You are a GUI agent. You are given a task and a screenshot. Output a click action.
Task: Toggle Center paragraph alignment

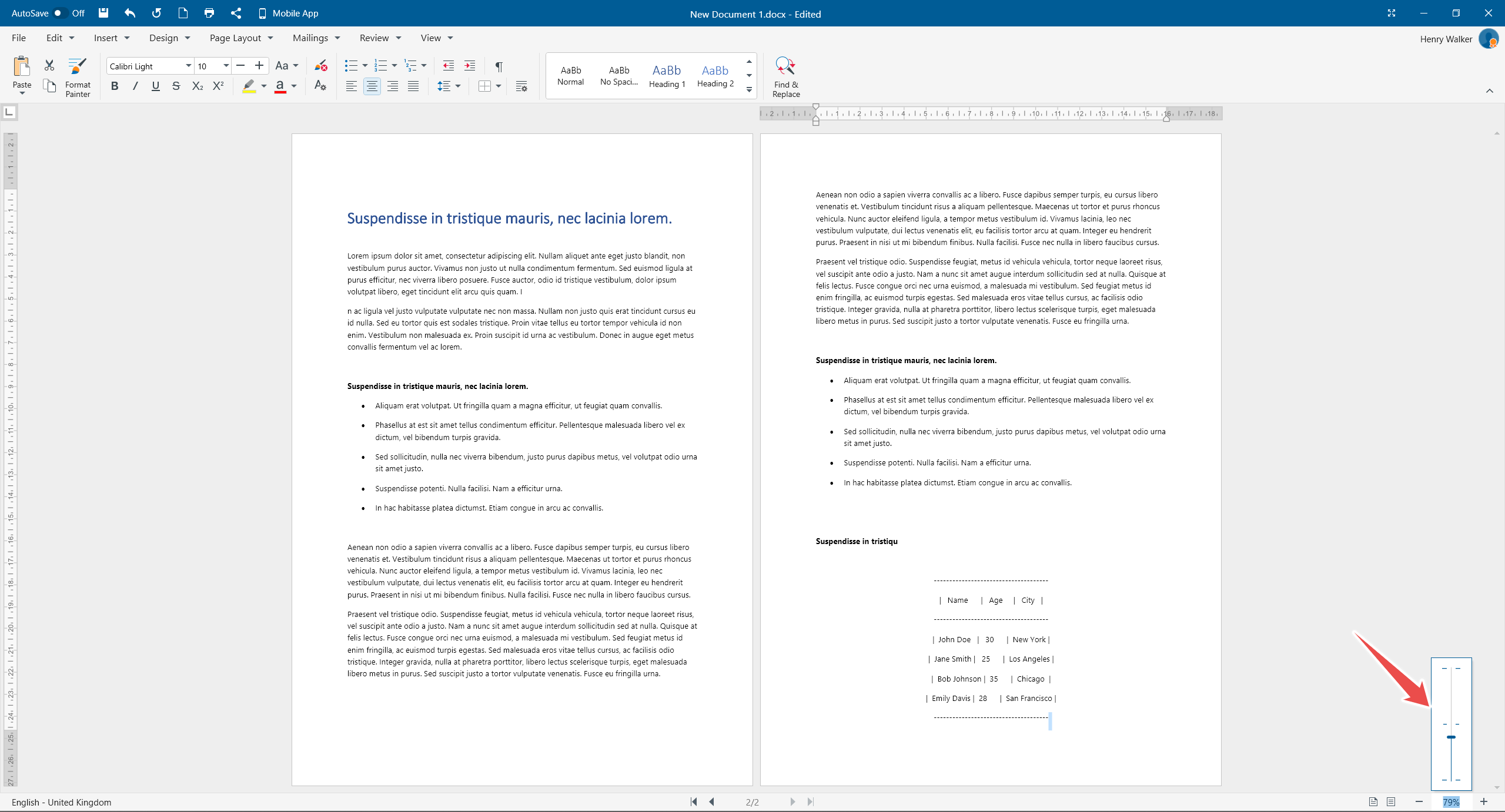(372, 86)
